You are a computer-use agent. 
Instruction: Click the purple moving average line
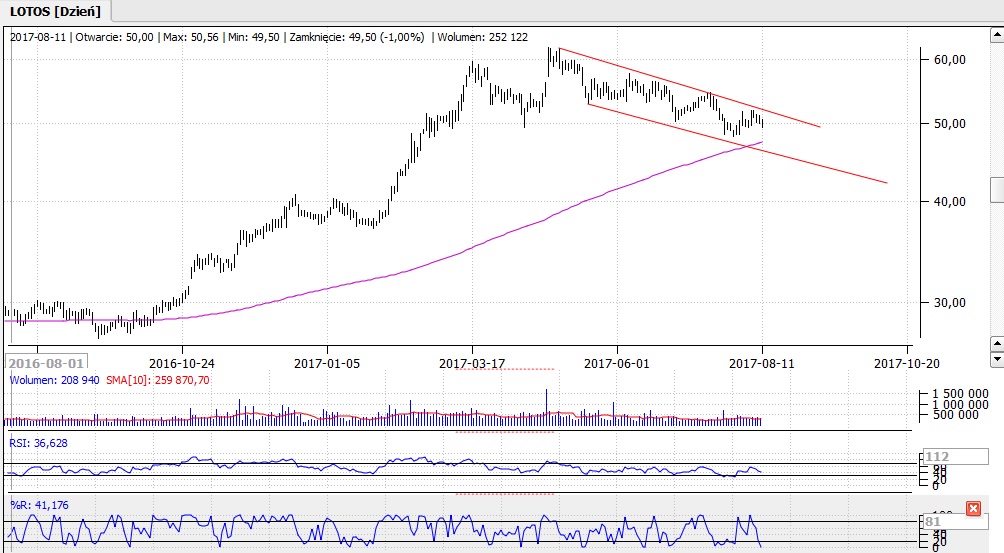(400, 272)
